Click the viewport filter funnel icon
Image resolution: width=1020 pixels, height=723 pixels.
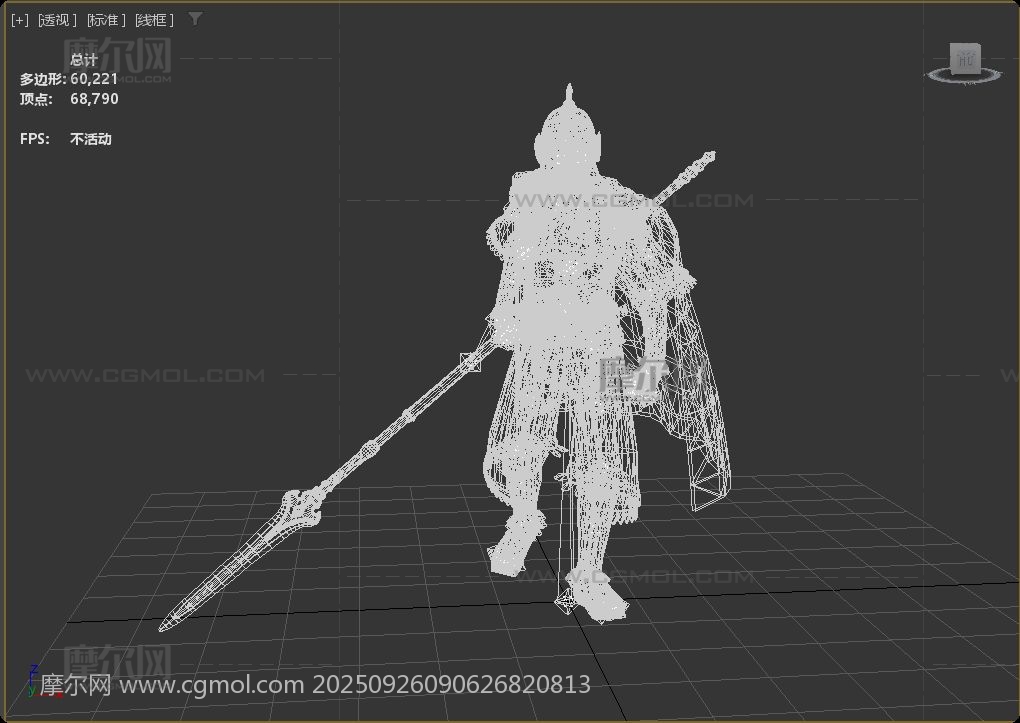(x=195, y=19)
